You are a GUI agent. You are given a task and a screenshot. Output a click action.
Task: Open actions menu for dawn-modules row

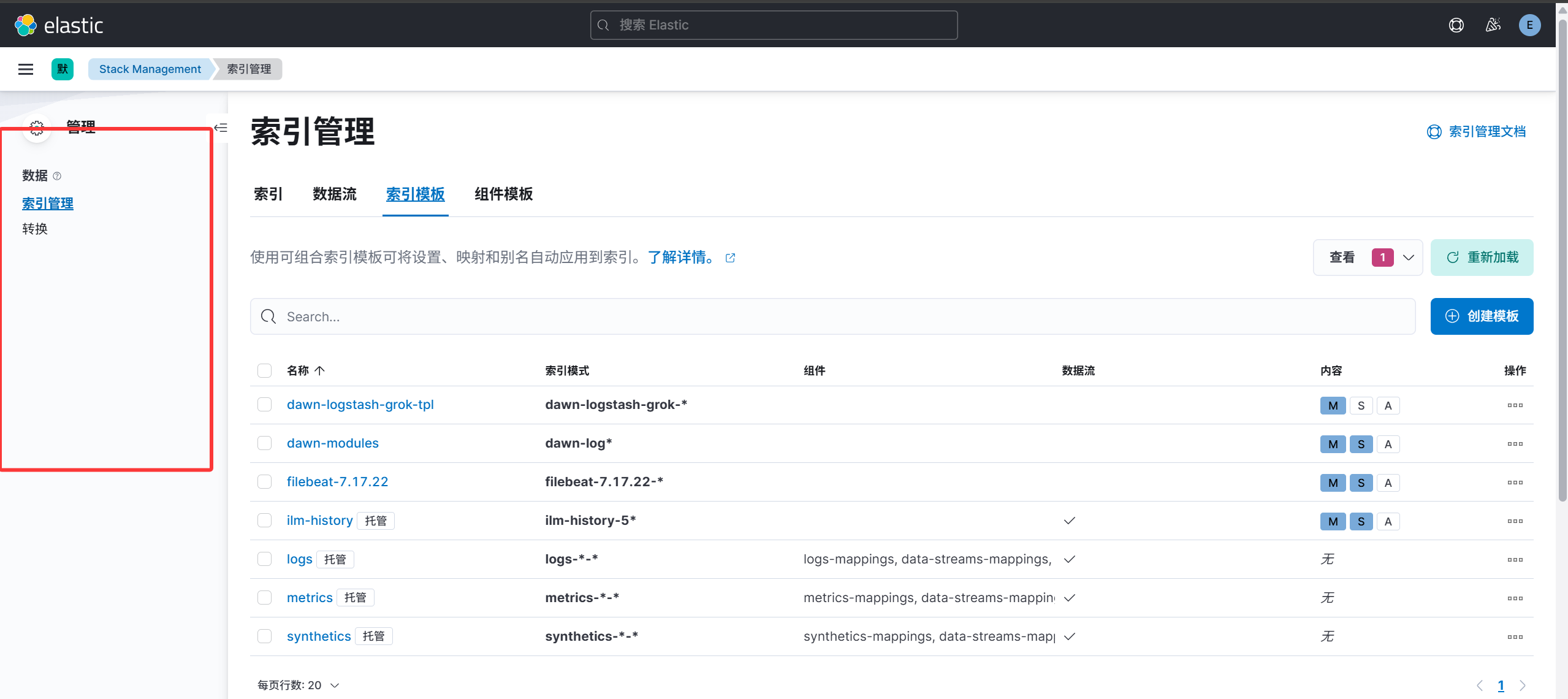1515,444
